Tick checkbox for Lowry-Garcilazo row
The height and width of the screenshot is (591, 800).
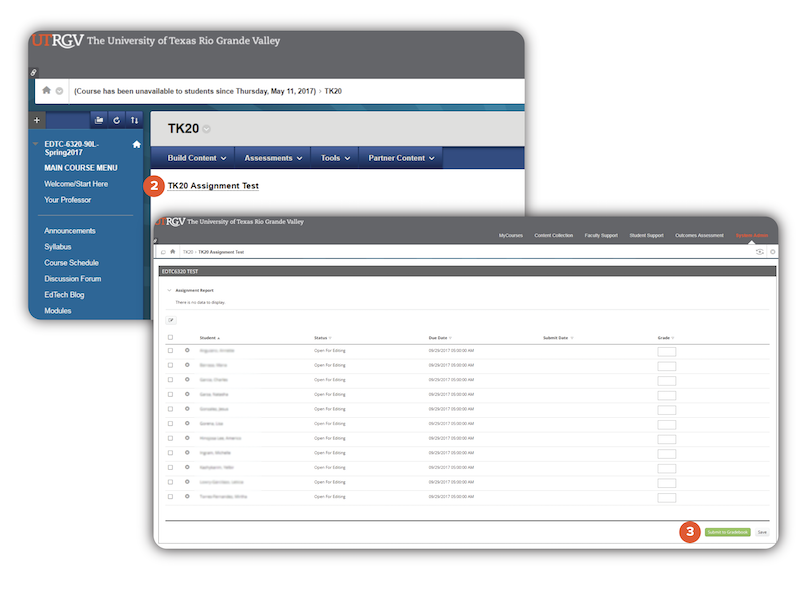170,482
